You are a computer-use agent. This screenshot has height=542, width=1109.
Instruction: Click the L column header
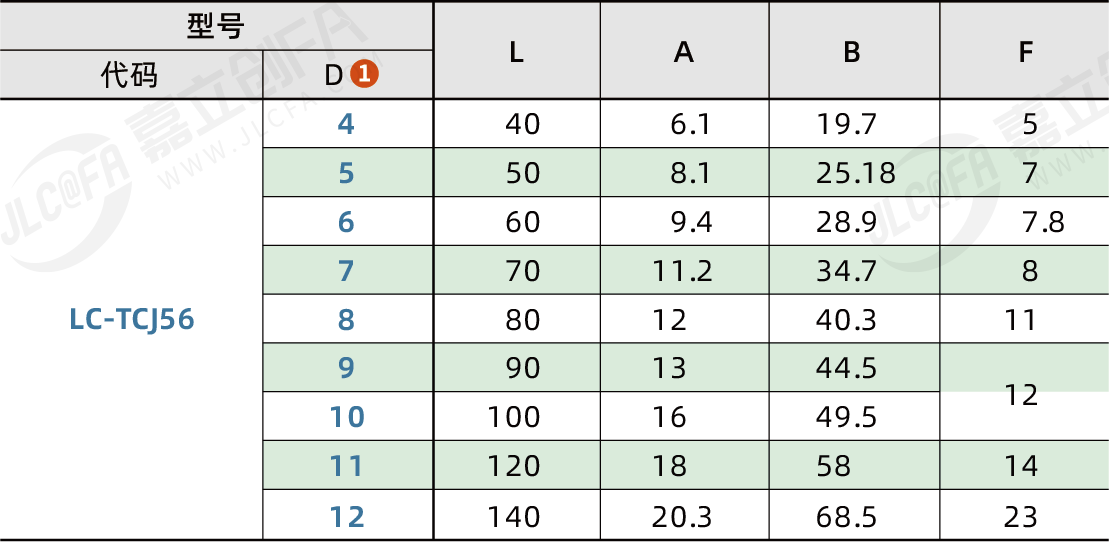pos(516,52)
